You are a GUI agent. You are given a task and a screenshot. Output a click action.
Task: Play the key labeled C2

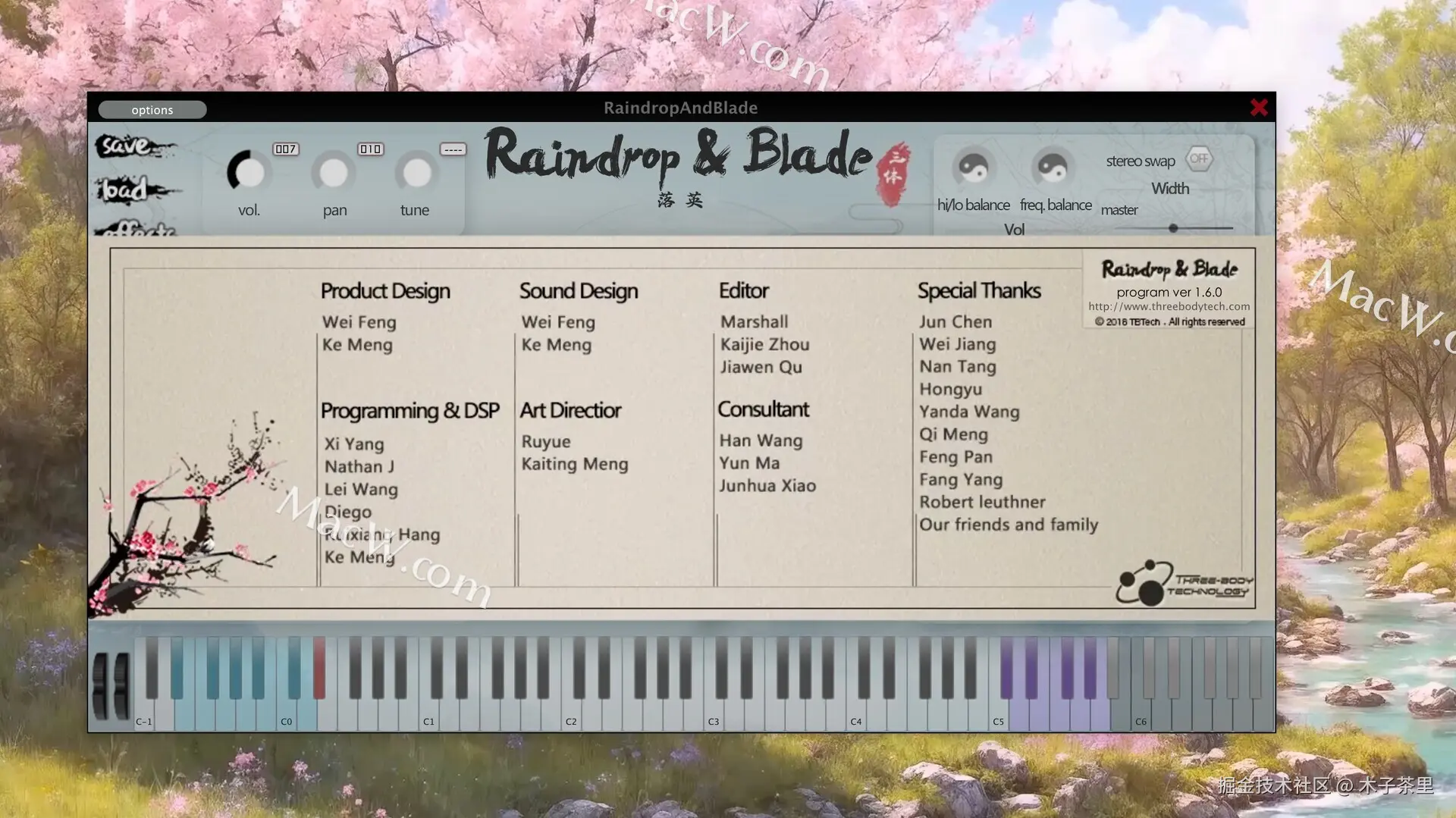click(572, 713)
